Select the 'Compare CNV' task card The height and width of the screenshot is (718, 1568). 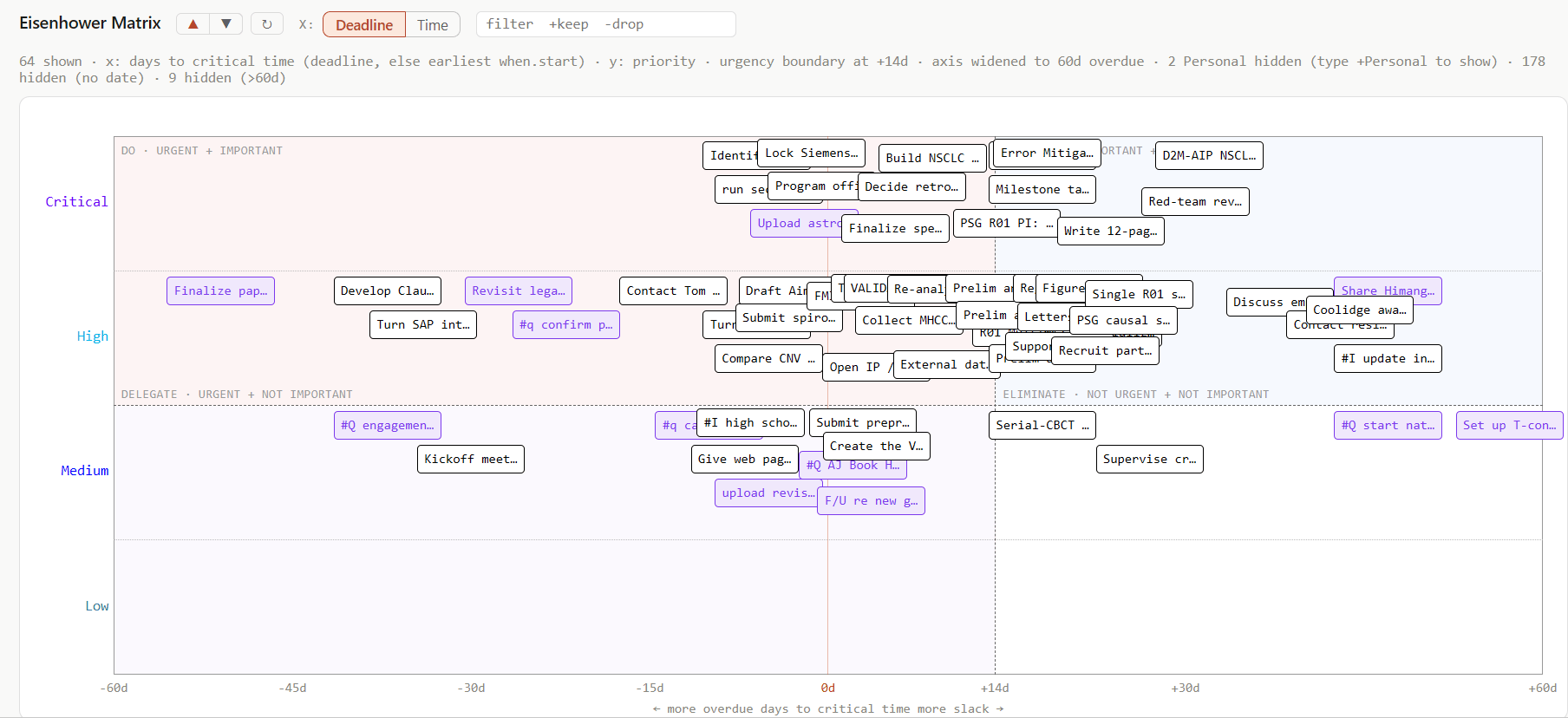(x=768, y=359)
